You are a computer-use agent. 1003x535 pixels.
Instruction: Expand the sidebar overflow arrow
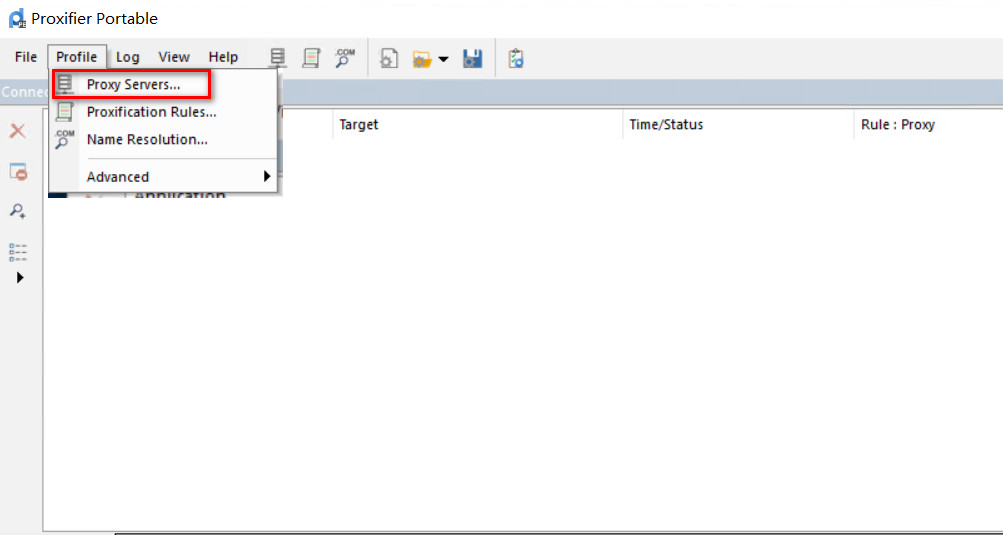point(19,277)
